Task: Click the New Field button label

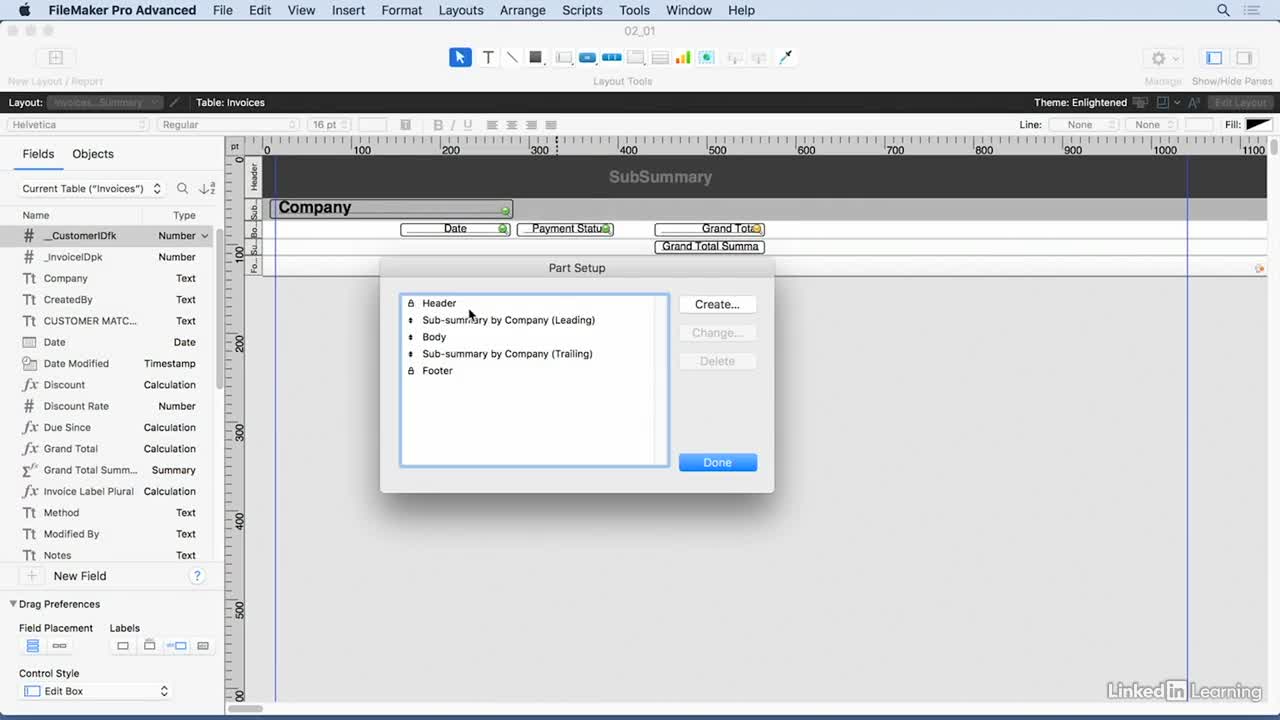Action: click(80, 576)
